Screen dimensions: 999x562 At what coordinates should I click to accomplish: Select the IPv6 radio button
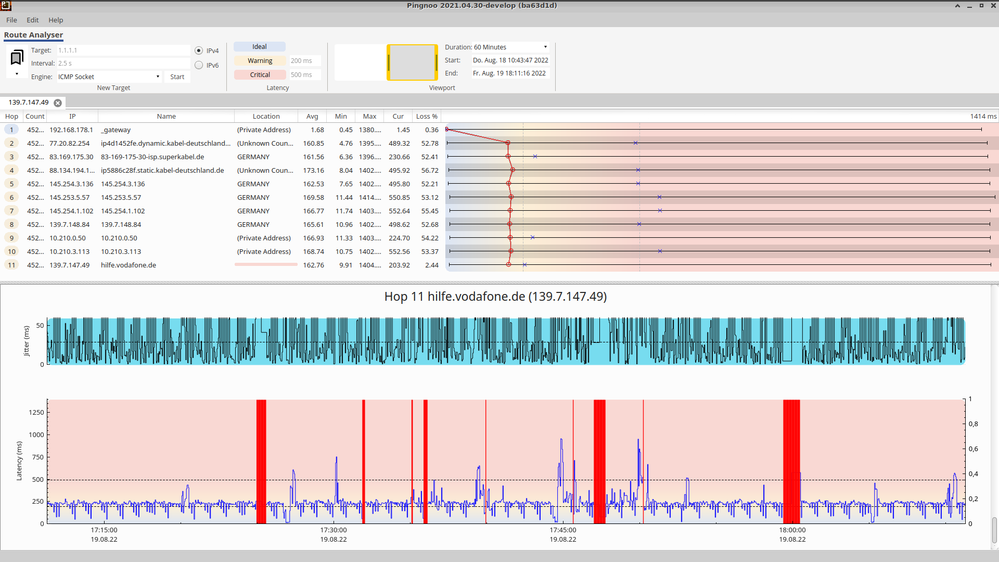(x=199, y=65)
